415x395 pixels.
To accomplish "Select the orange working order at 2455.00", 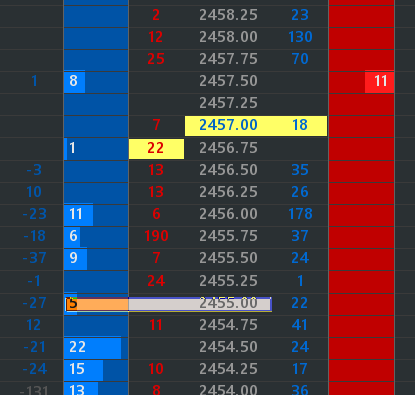I will tap(168, 304).
